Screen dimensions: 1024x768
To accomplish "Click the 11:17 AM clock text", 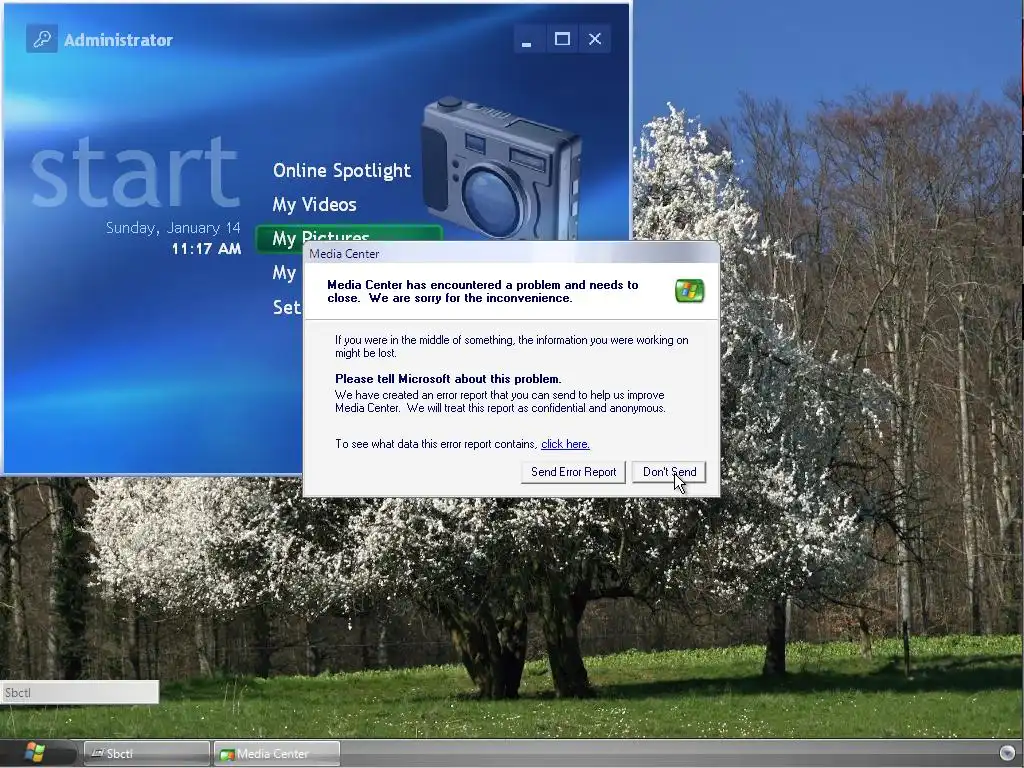I will coord(206,249).
